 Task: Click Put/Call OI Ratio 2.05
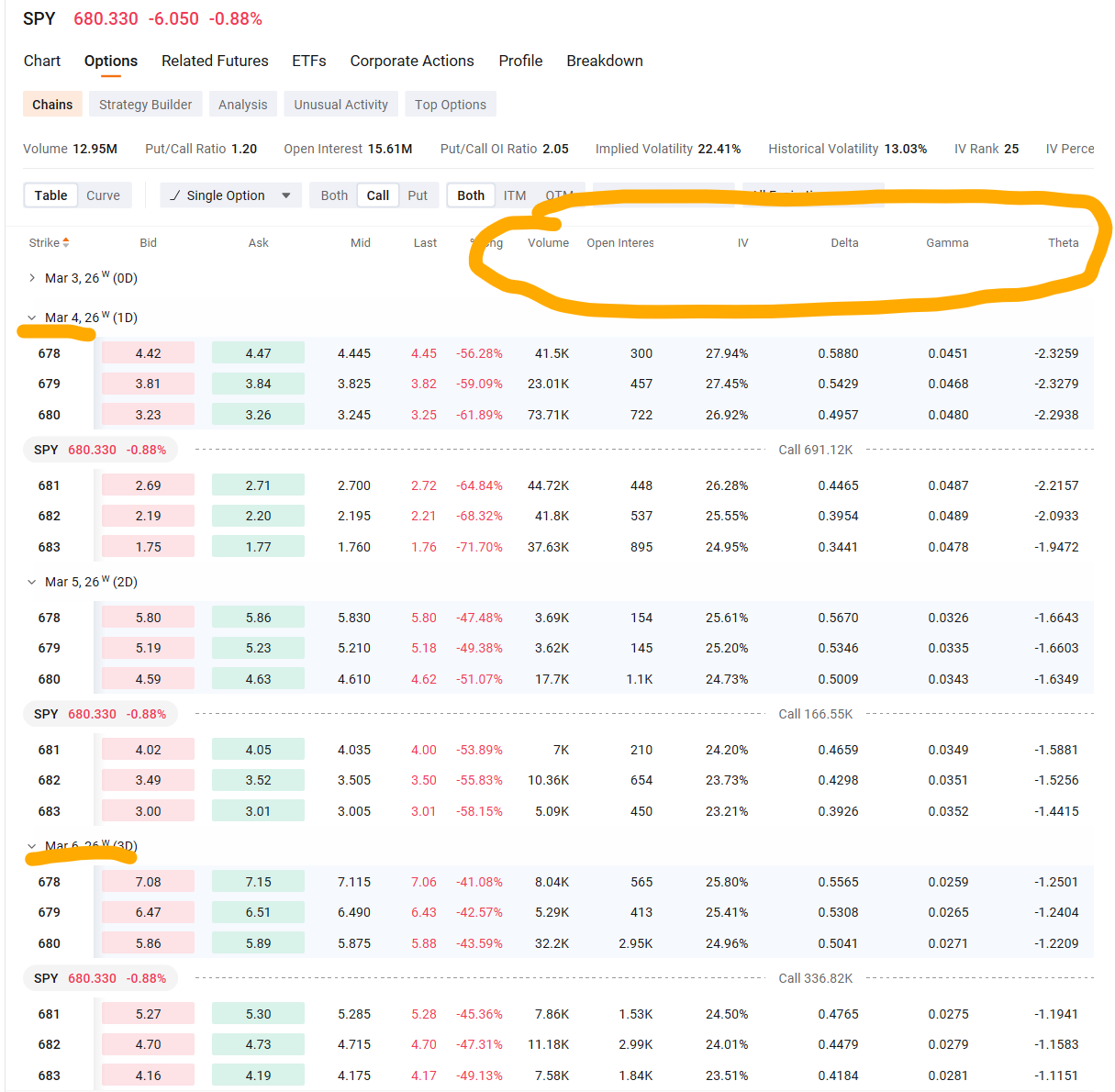[x=505, y=149]
